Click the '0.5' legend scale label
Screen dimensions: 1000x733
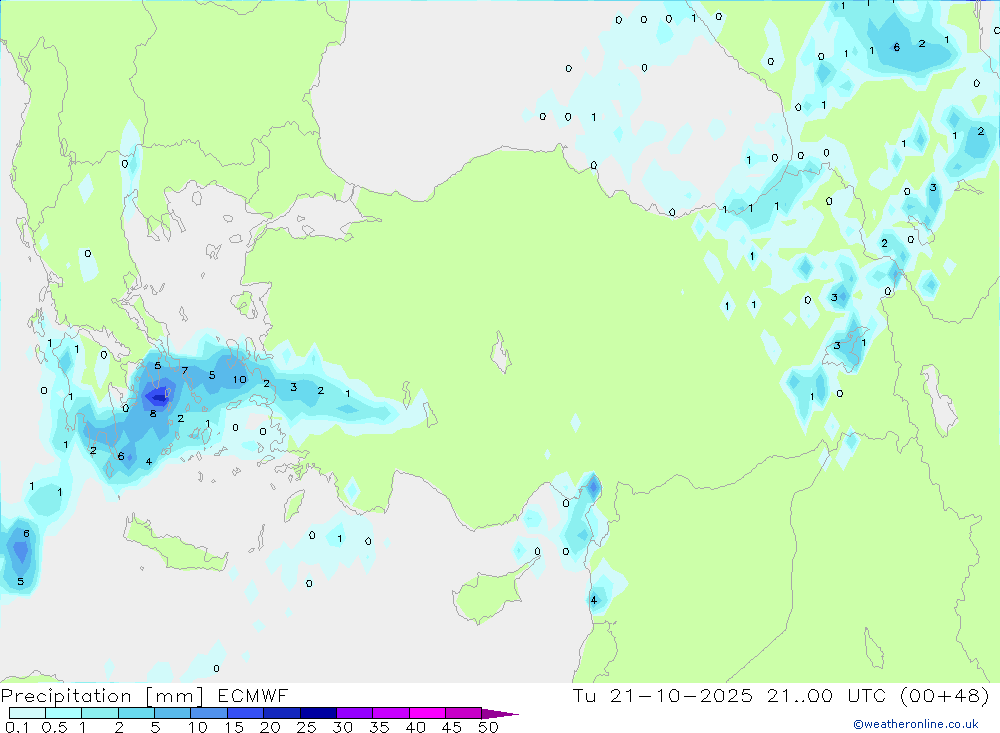pyautogui.click(x=54, y=727)
